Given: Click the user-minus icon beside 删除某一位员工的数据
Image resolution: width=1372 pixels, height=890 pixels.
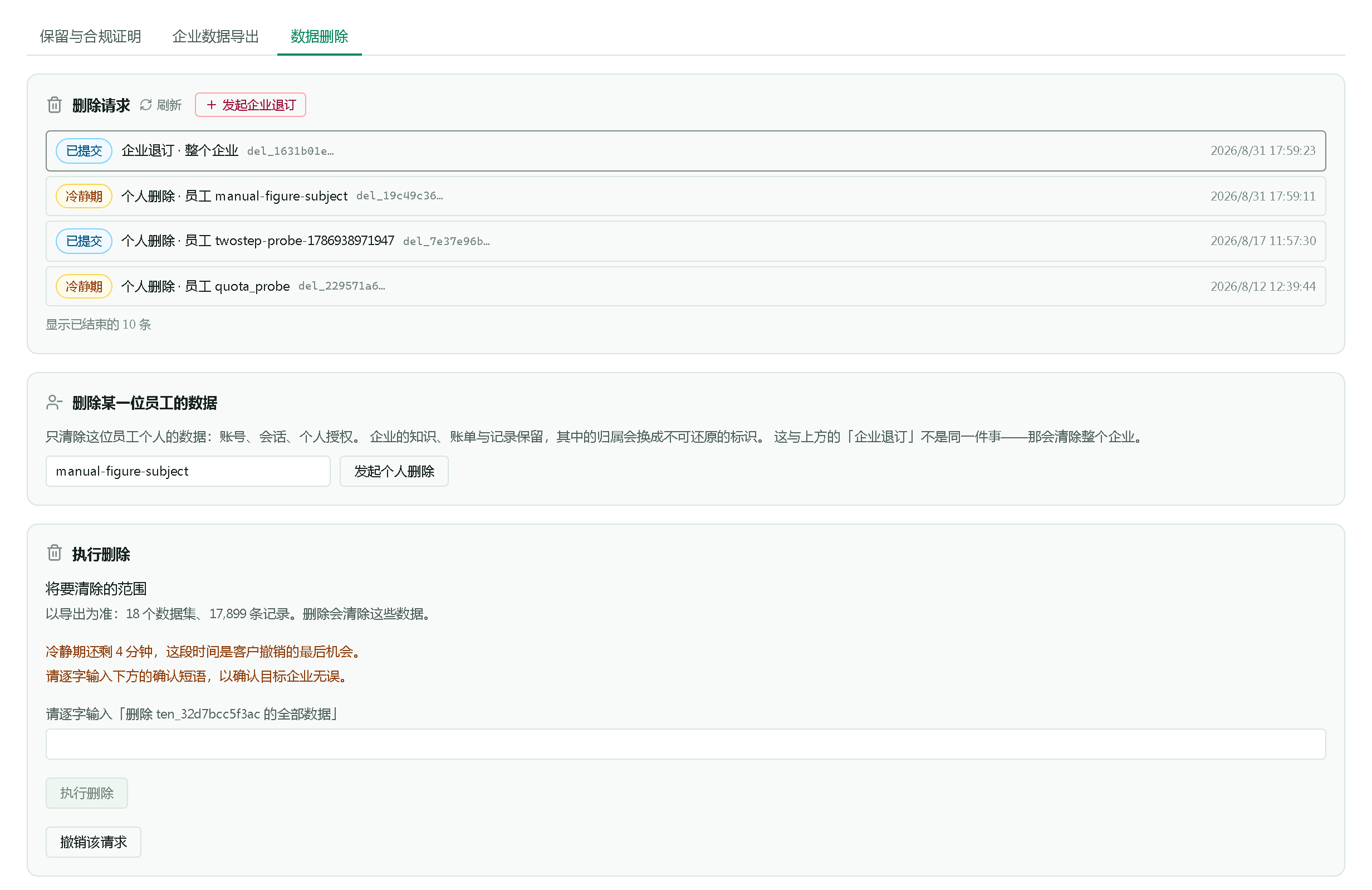Looking at the screenshot, I should pos(54,402).
